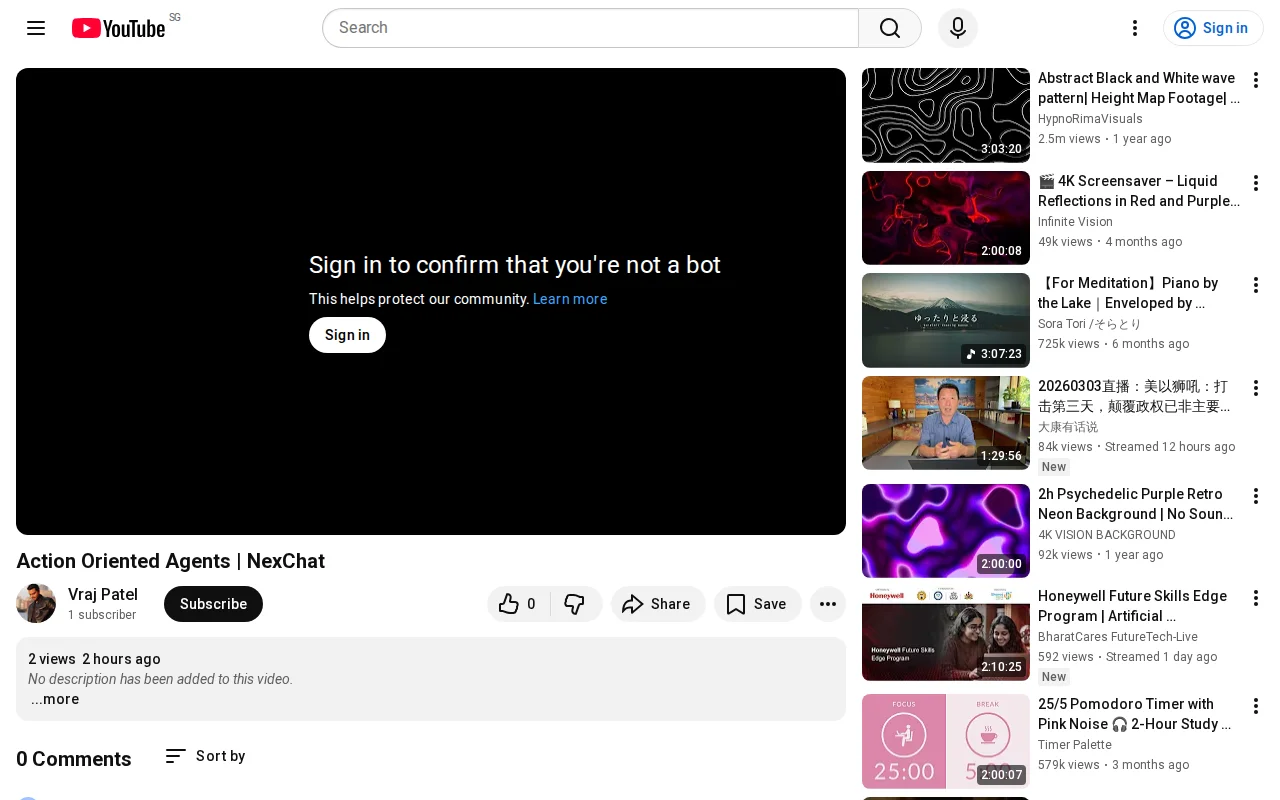1280x800 pixels.
Task: Open Vraj Patel channel avatar
Action: pyautogui.click(x=36, y=604)
